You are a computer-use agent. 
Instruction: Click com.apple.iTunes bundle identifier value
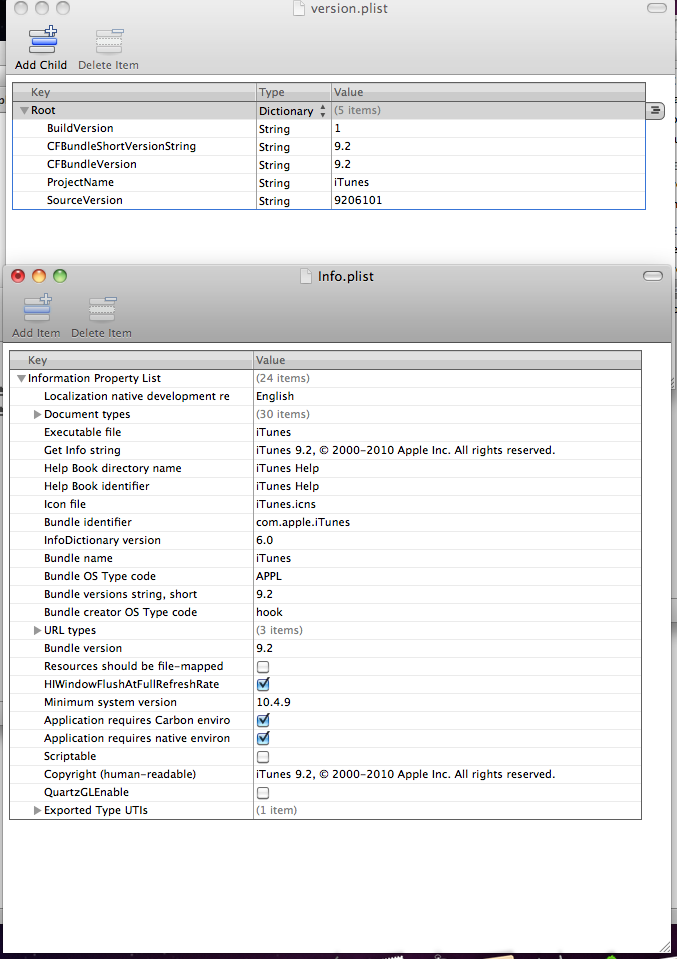pos(303,522)
